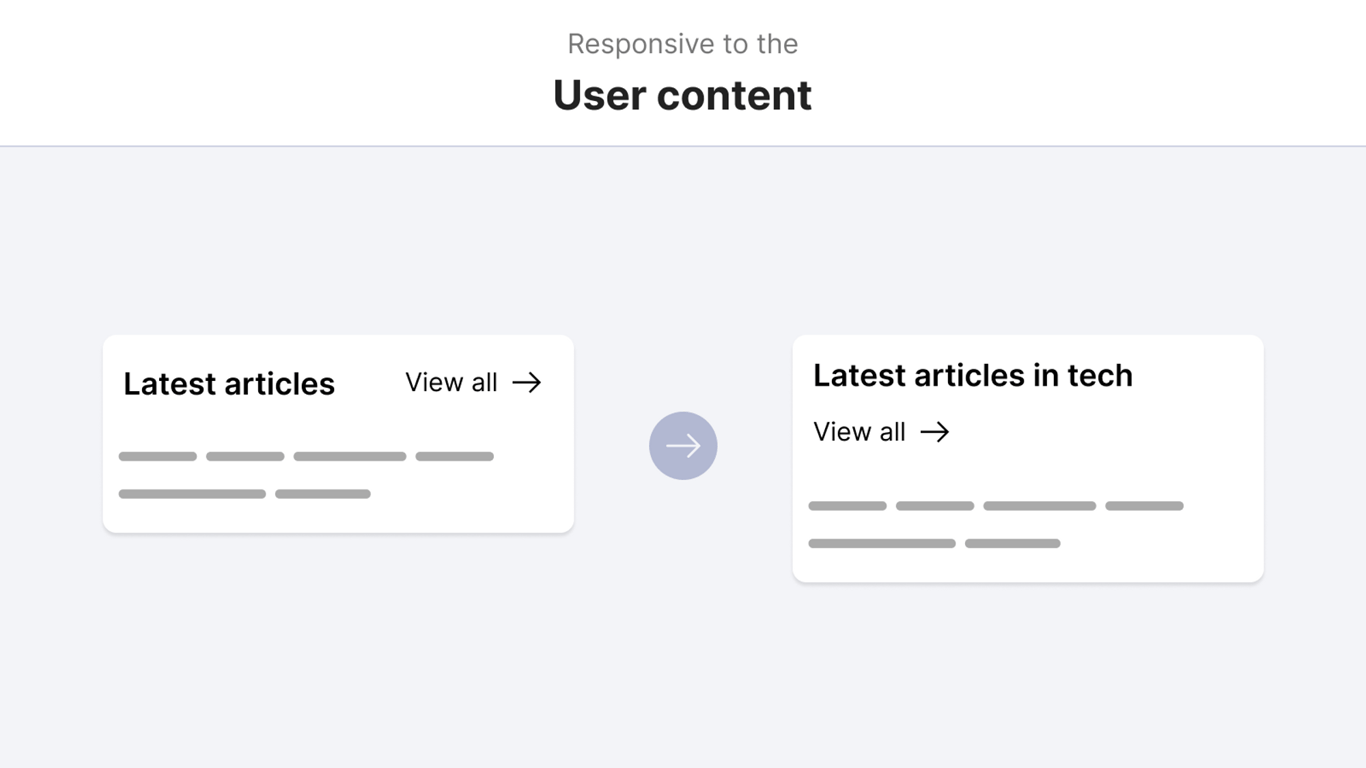The width and height of the screenshot is (1366, 768).
Task: Click the arrow icon in Latest articles card
Action: click(527, 382)
